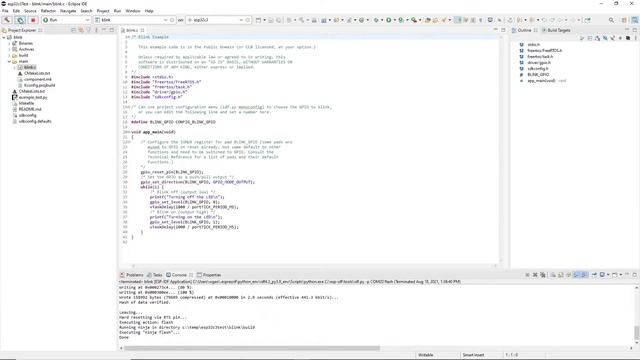Click the Console horizontal scrollbar
Screen dimensions: 640x360
coord(252,348)
